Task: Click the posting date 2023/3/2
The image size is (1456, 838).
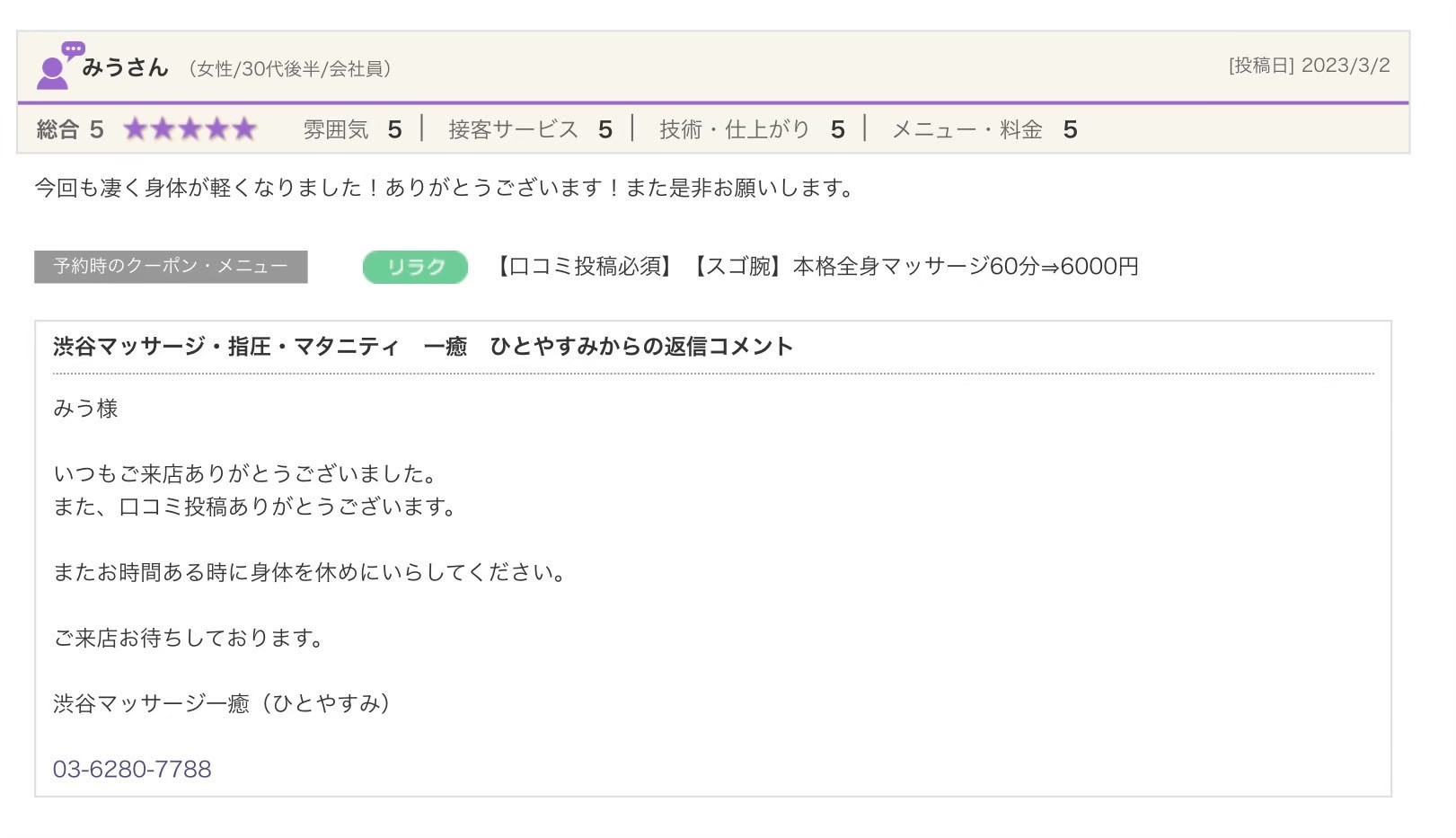Action: point(1346,66)
